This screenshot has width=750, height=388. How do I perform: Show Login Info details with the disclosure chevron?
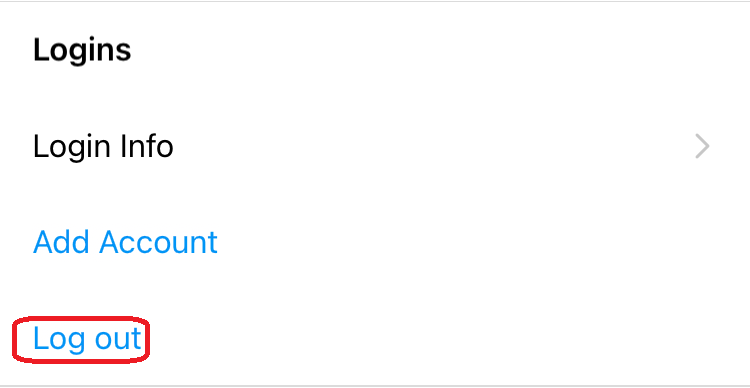(x=702, y=146)
